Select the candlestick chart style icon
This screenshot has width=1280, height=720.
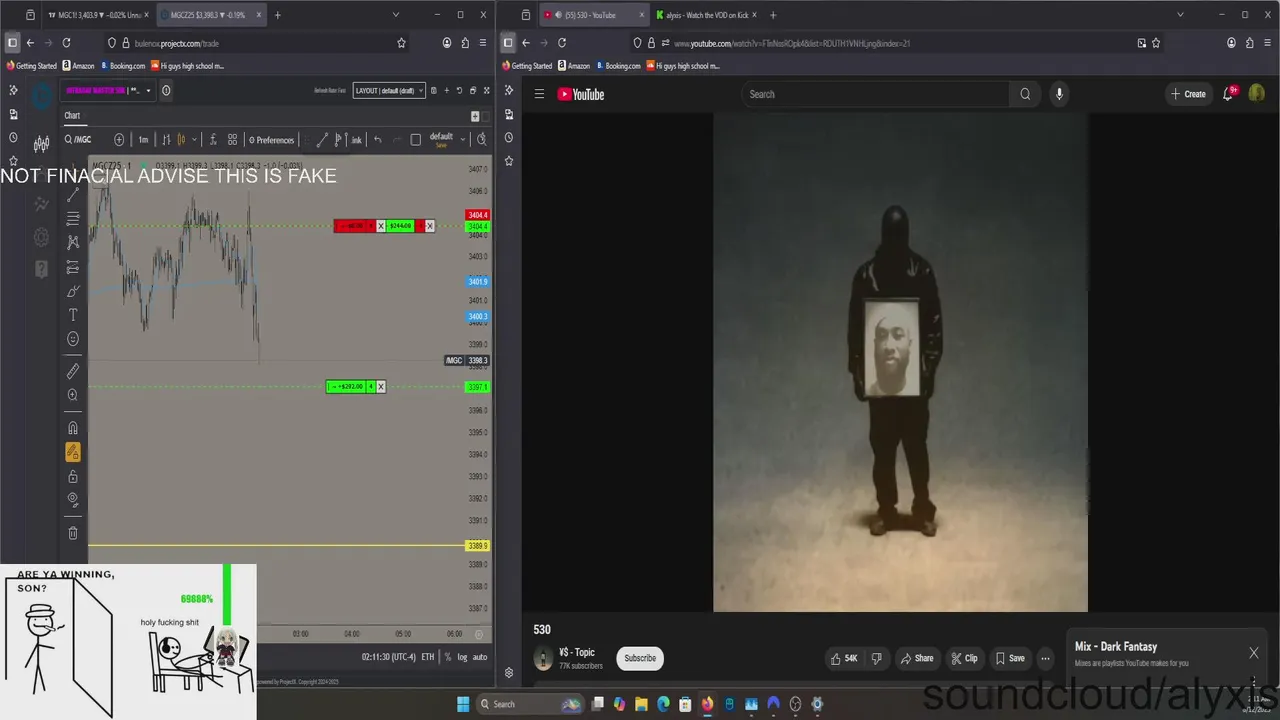pyautogui.click(x=181, y=140)
